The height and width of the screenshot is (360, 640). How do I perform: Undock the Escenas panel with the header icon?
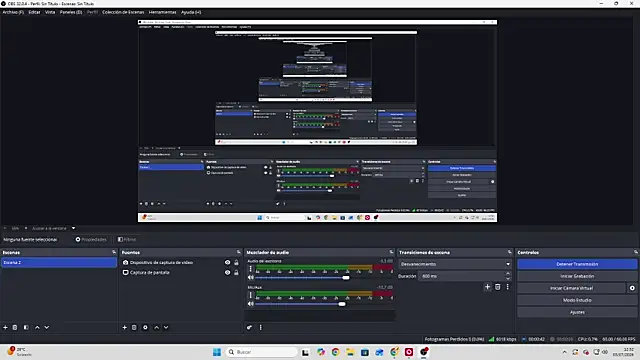tap(114, 252)
